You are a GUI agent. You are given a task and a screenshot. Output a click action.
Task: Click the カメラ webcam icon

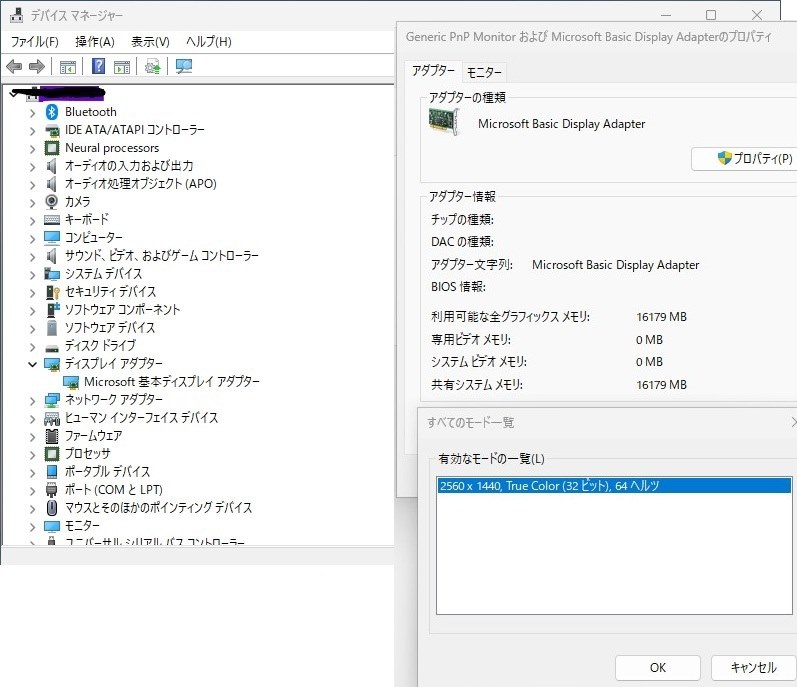(x=51, y=202)
